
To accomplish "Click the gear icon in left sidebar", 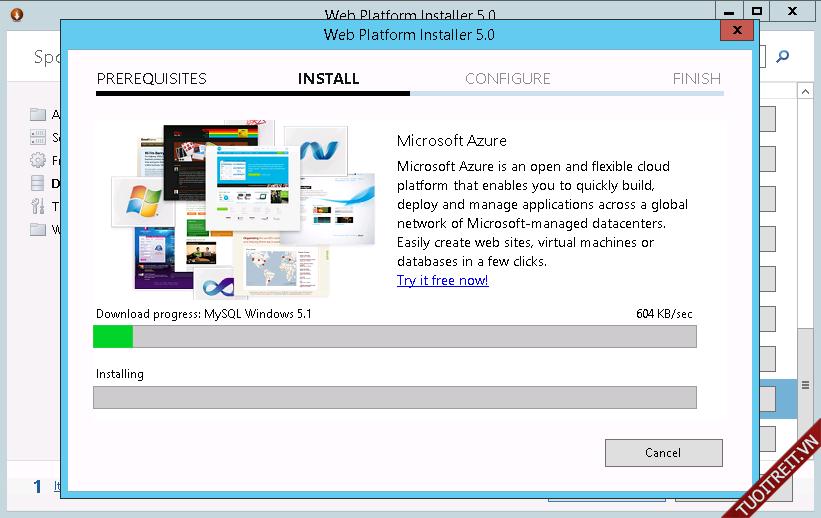I will click(x=38, y=160).
